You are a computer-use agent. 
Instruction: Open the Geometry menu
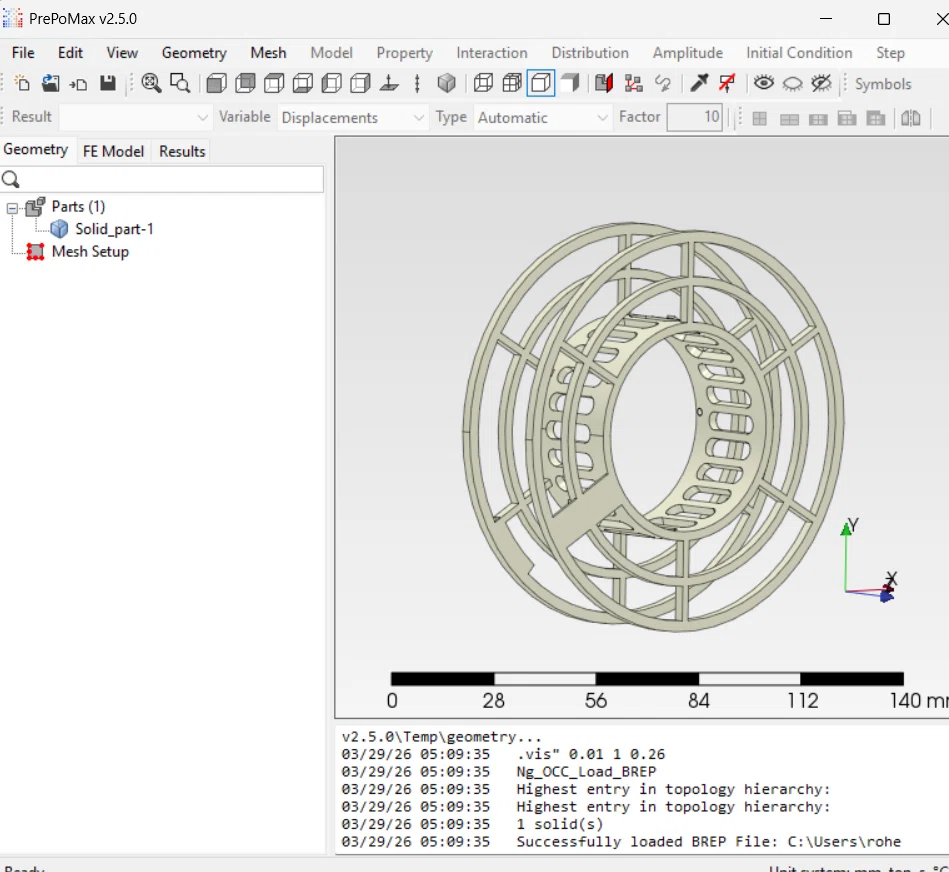pos(194,53)
